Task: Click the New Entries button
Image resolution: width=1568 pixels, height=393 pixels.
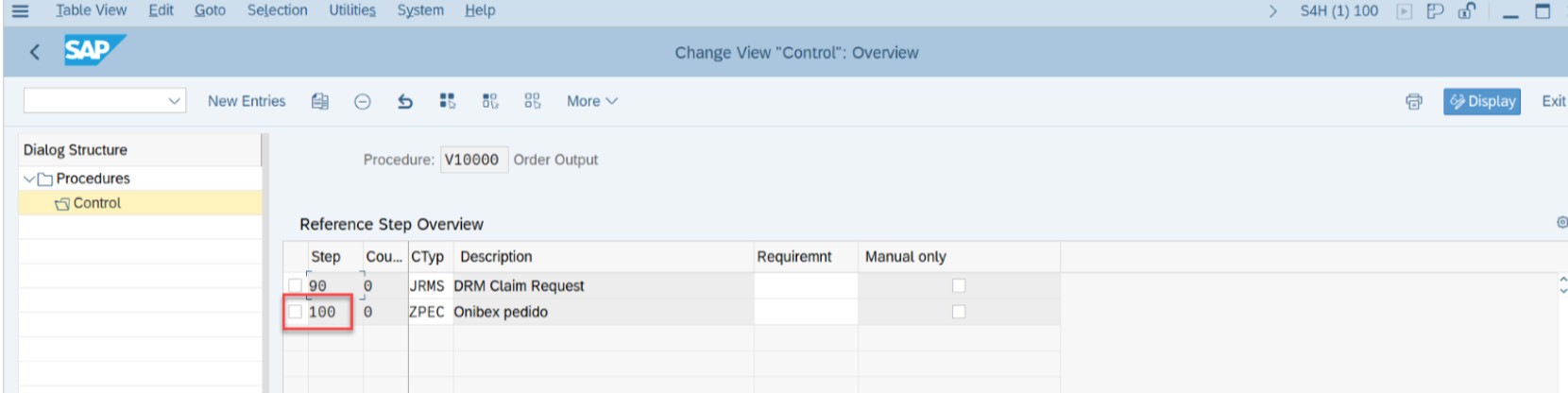Action: pos(247,101)
